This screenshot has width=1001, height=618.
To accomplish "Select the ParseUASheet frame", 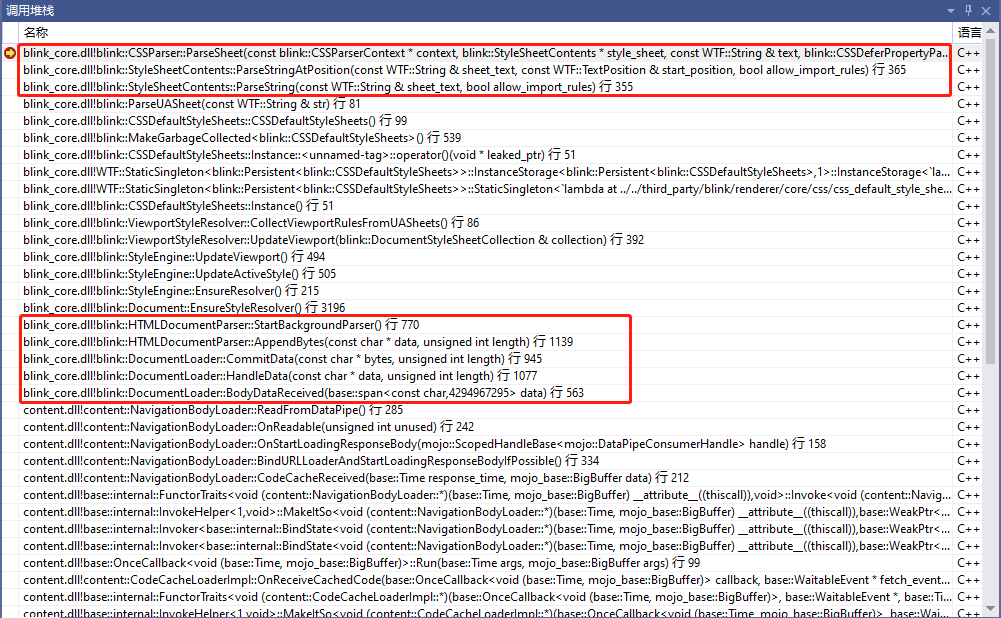I will [200, 103].
